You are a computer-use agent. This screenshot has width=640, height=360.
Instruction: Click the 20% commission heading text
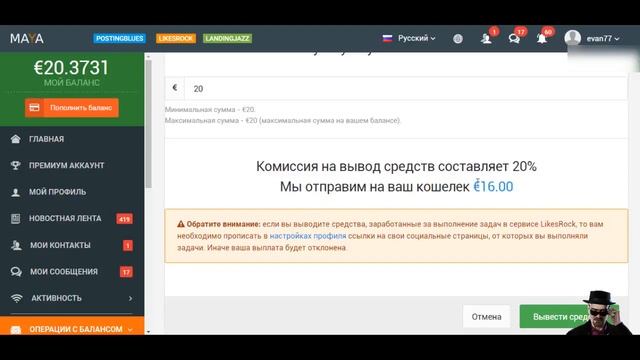pyautogui.click(x=396, y=167)
